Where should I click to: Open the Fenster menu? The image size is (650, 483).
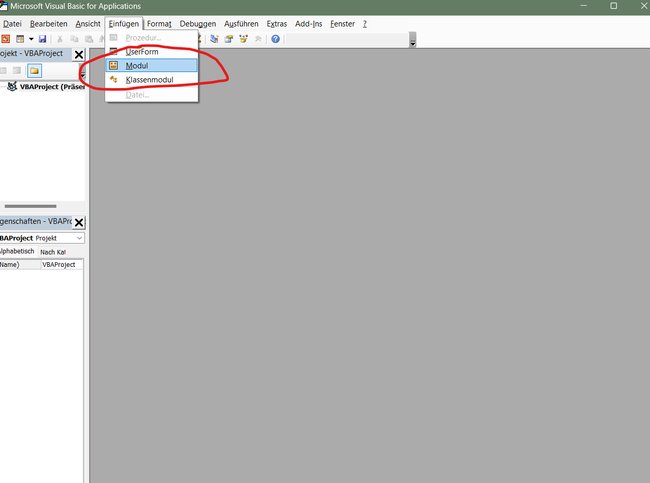(342, 24)
